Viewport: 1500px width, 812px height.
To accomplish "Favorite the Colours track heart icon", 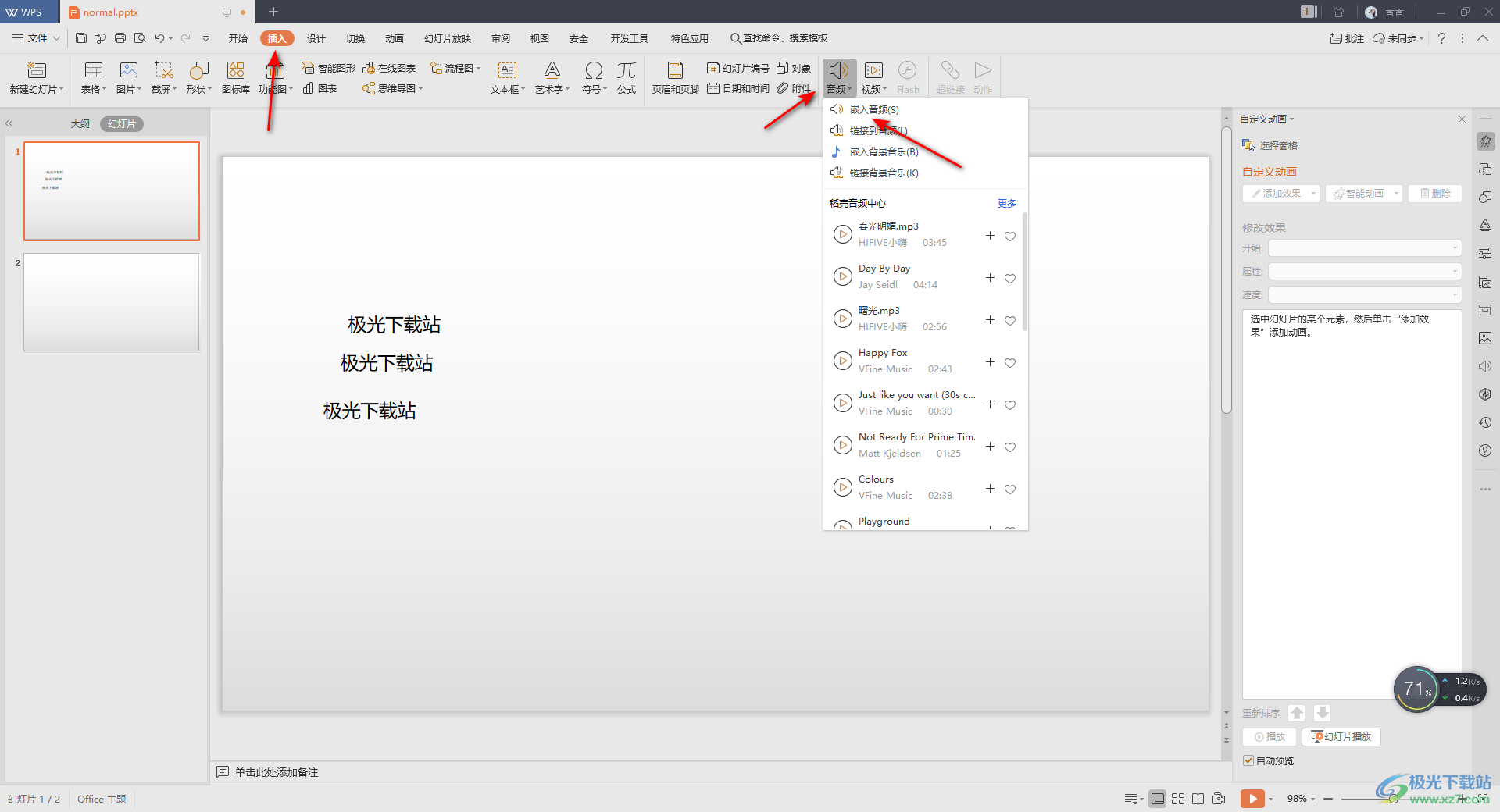I will [x=1010, y=490].
